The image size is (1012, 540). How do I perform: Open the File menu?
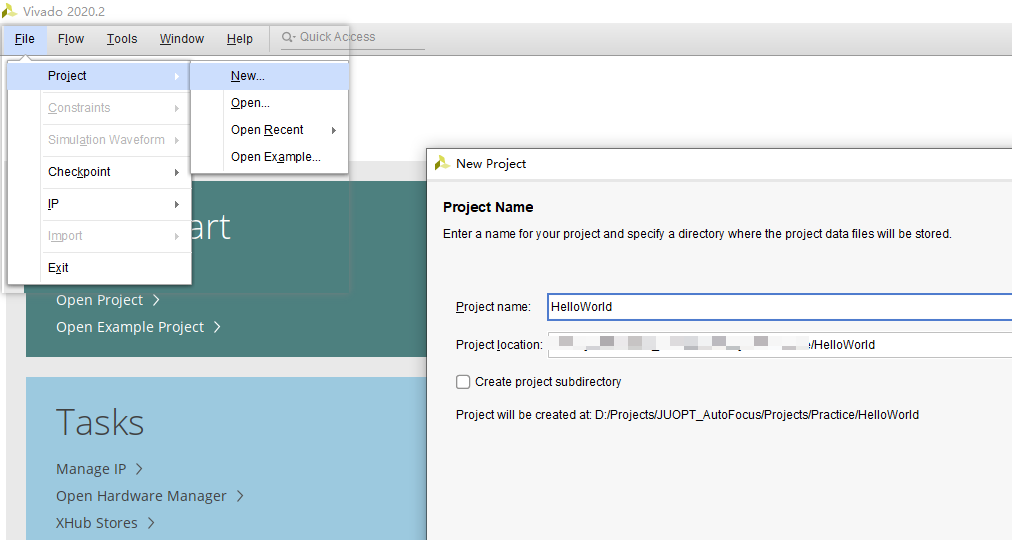click(x=25, y=39)
